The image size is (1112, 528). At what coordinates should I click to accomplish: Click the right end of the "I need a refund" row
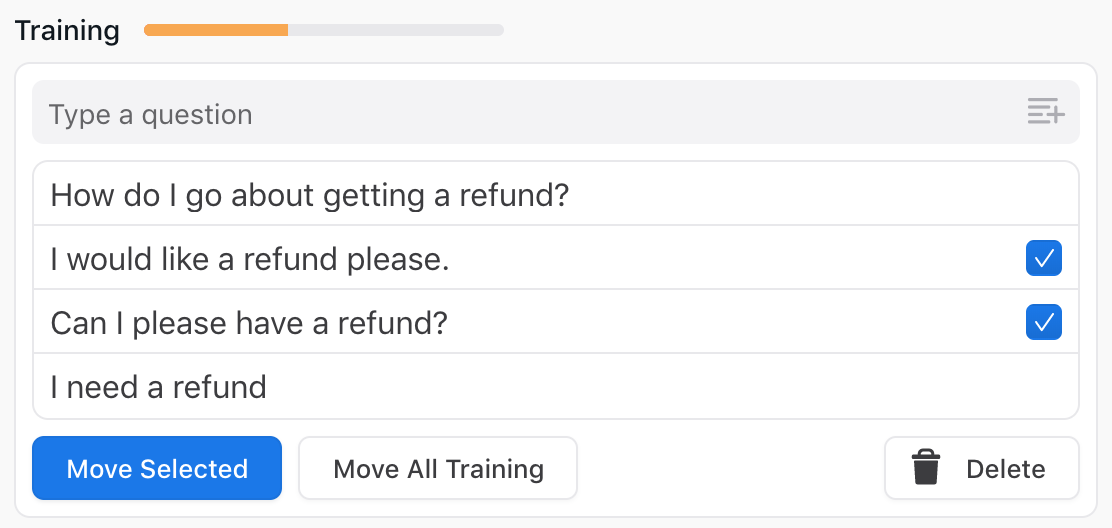[1040, 387]
